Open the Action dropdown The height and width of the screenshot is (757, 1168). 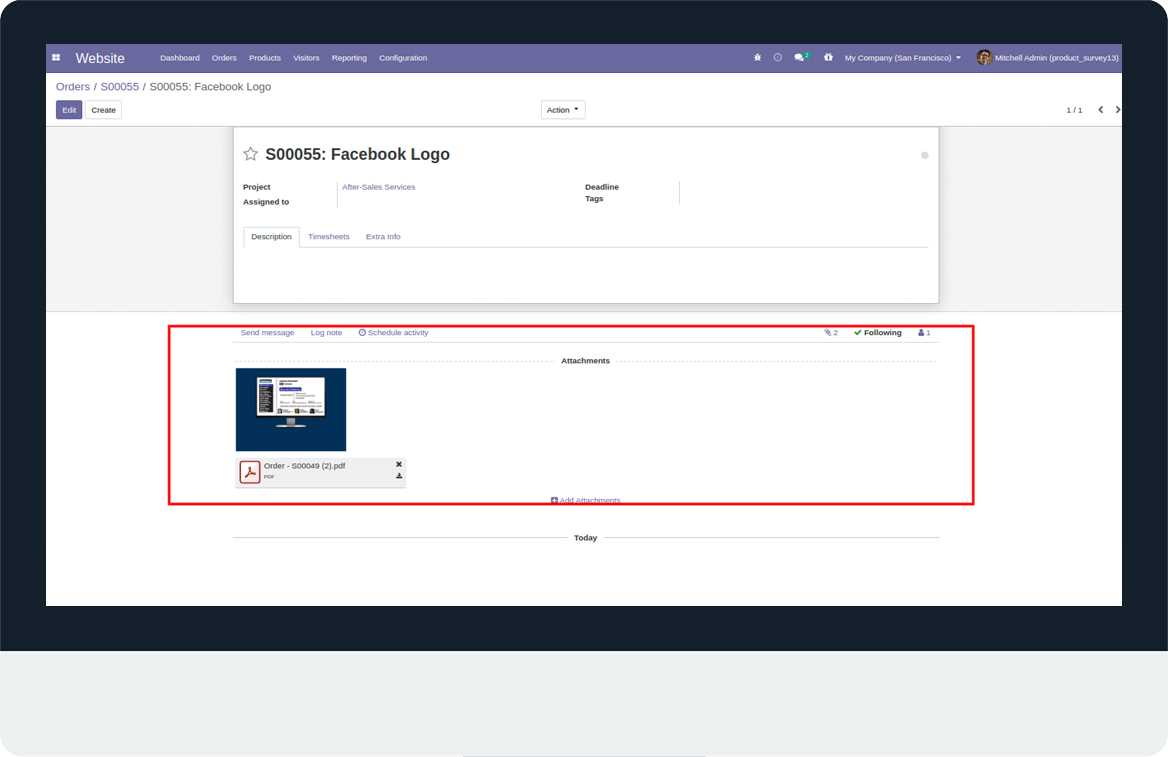coord(563,110)
